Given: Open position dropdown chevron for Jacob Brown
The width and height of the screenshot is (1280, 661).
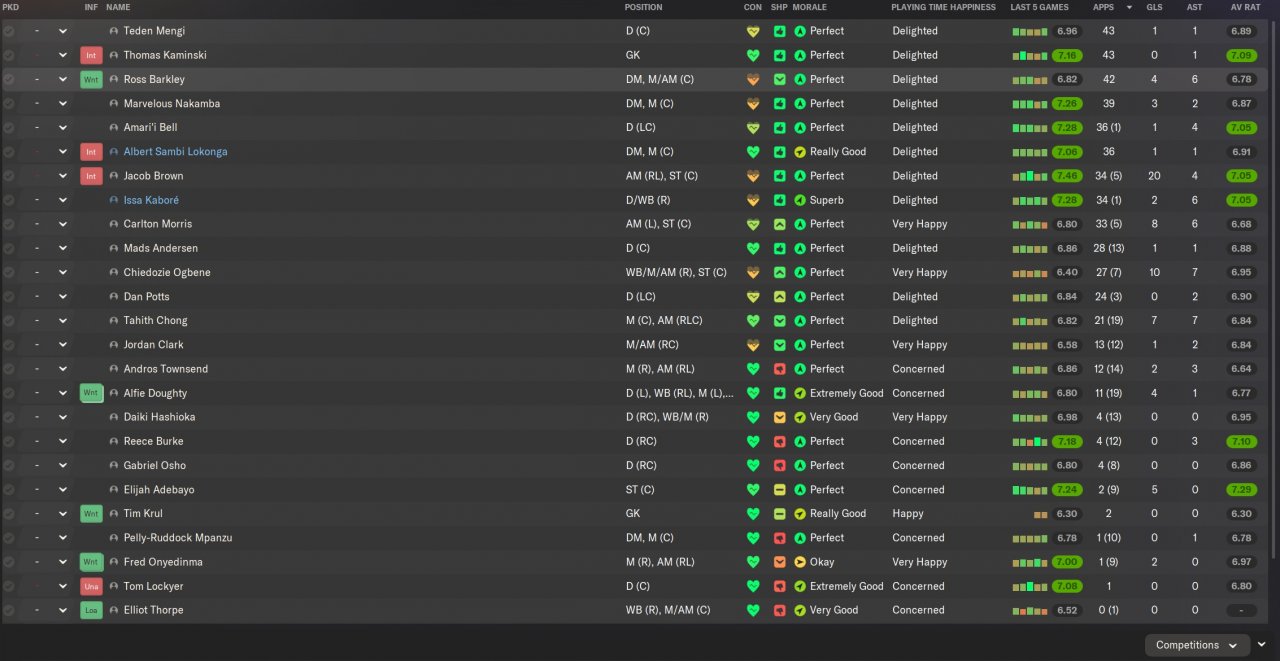Looking at the screenshot, I should [x=62, y=176].
